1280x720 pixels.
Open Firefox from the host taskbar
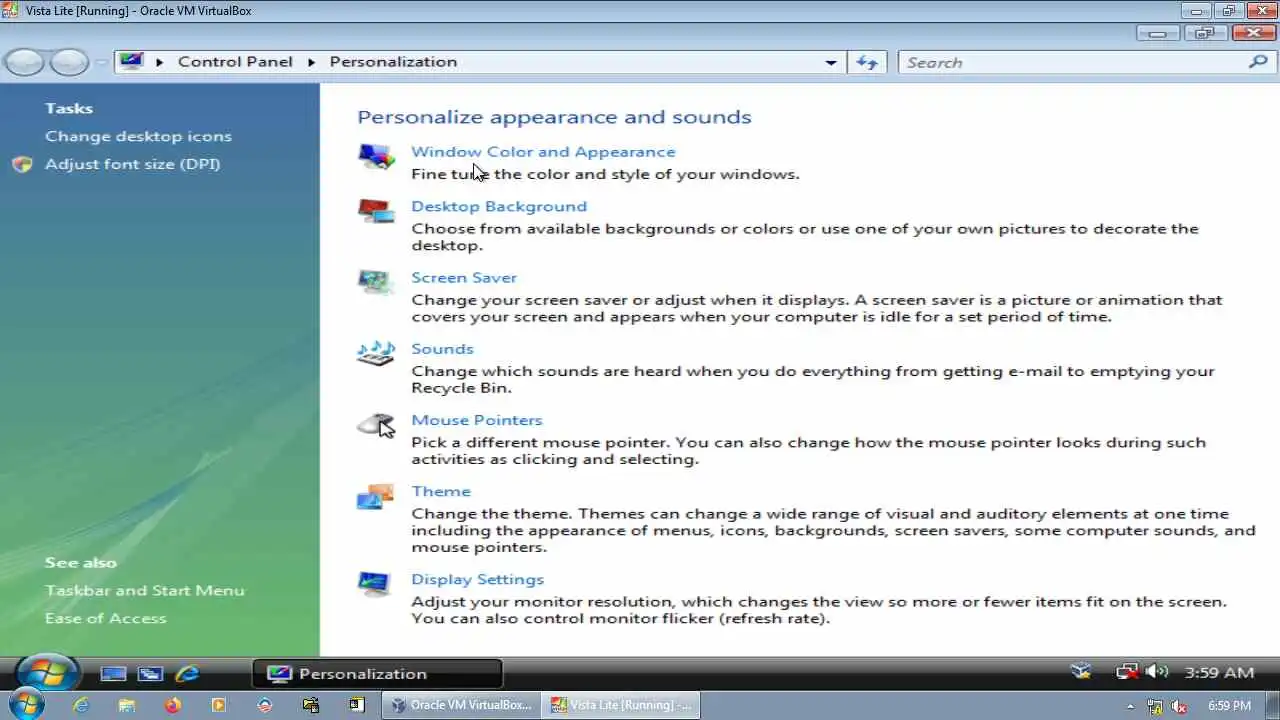[173, 705]
